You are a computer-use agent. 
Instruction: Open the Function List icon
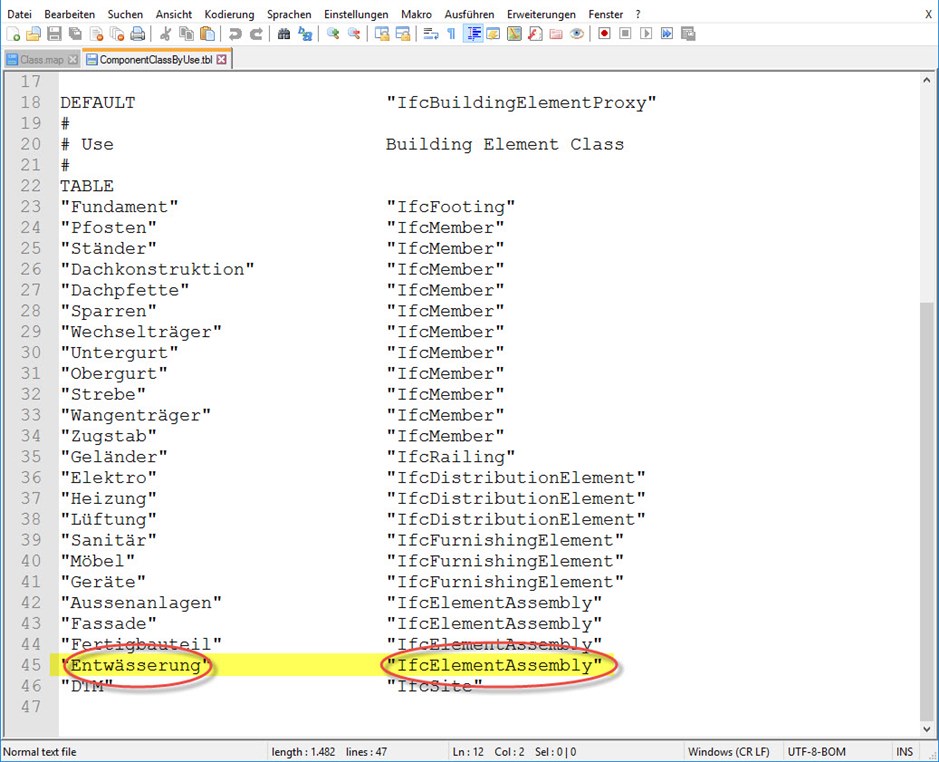click(x=535, y=34)
